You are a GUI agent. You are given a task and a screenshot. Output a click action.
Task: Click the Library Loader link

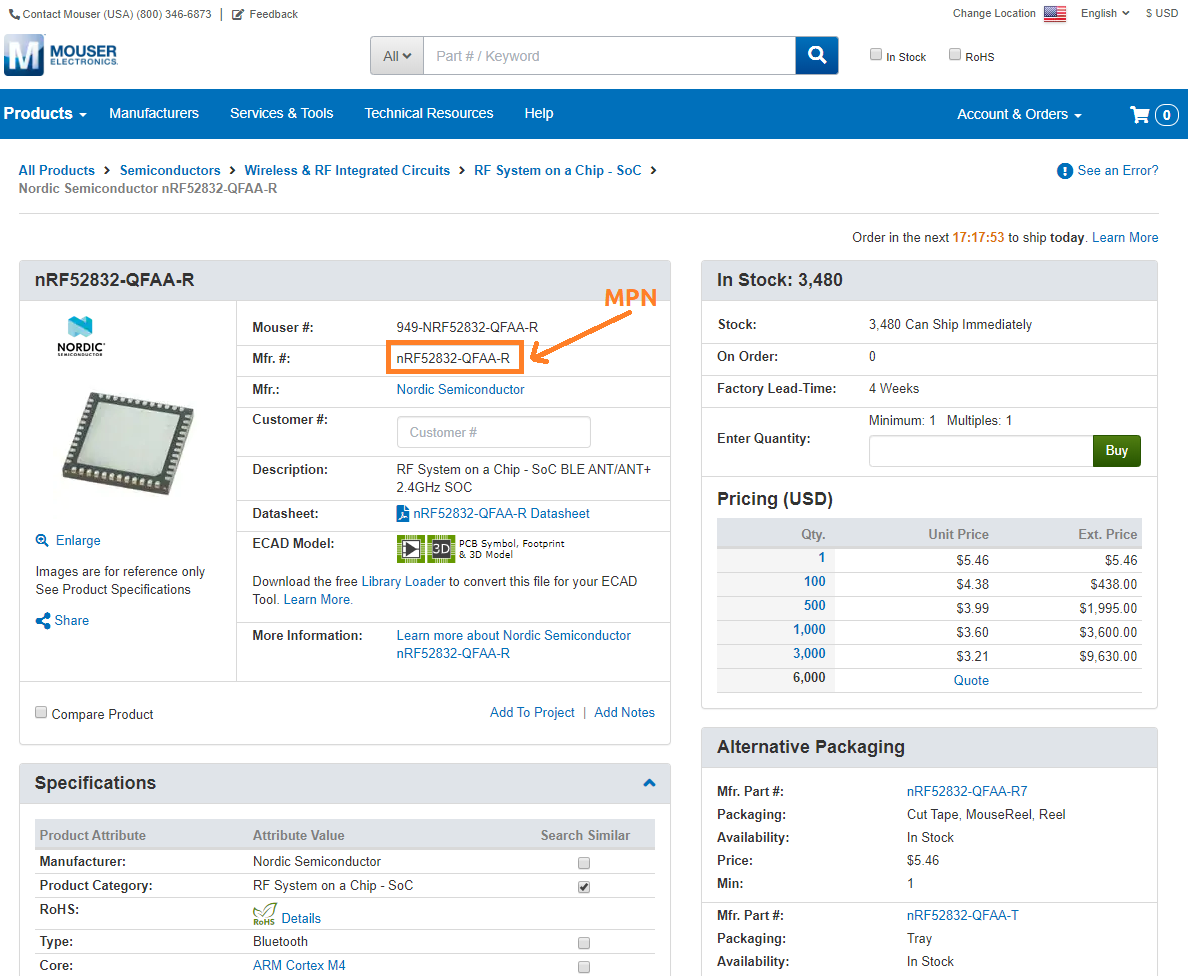coord(403,582)
